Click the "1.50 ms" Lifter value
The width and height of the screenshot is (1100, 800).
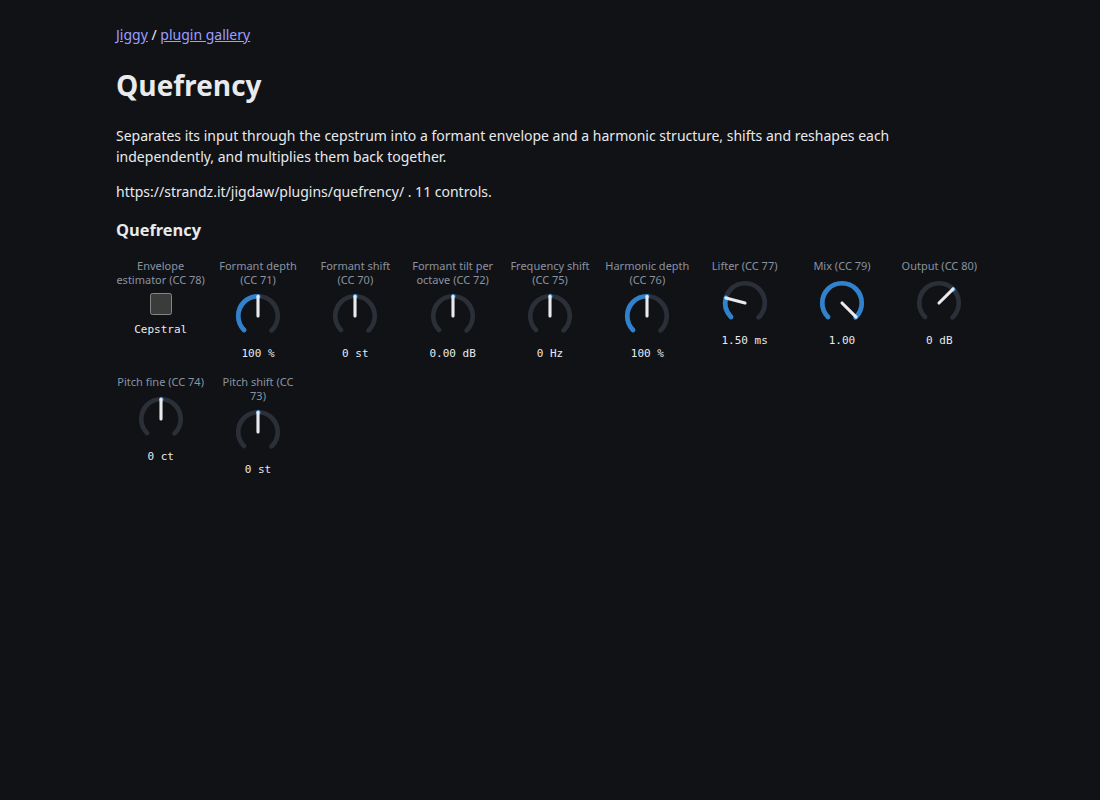pyautogui.click(x=744, y=340)
